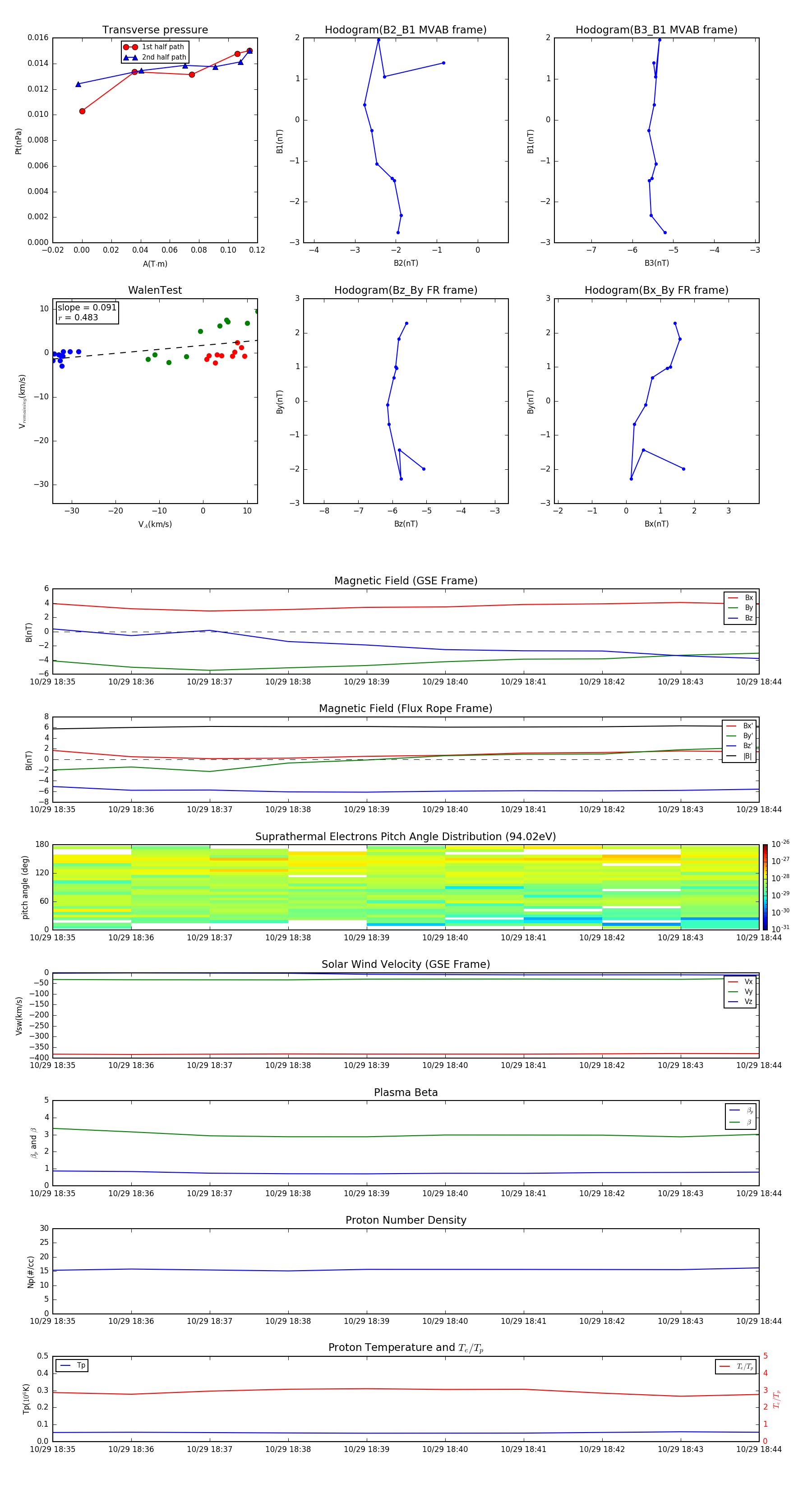Image resolution: width=812 pixels, height=1489 pixels.
Task: Click the "Proton Temperature and Te/Tp" title
Action: point(406,1348)
